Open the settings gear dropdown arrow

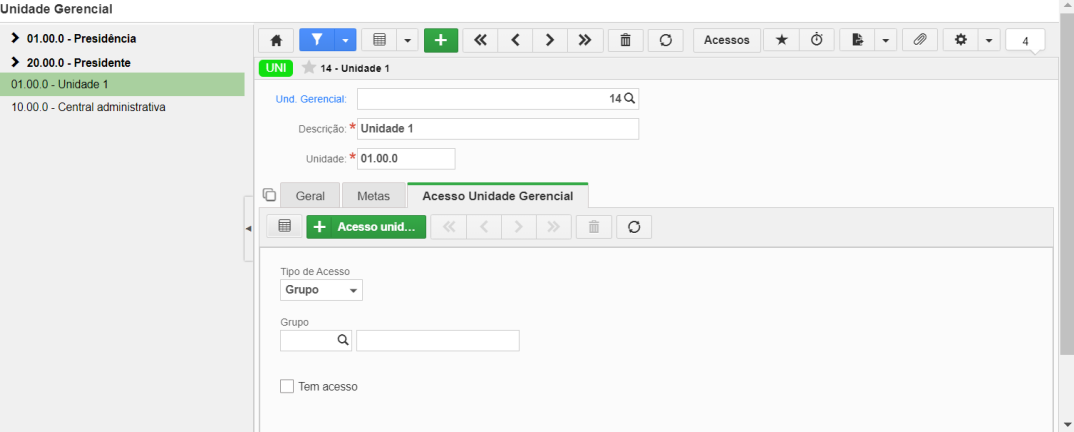pos(988,40)
